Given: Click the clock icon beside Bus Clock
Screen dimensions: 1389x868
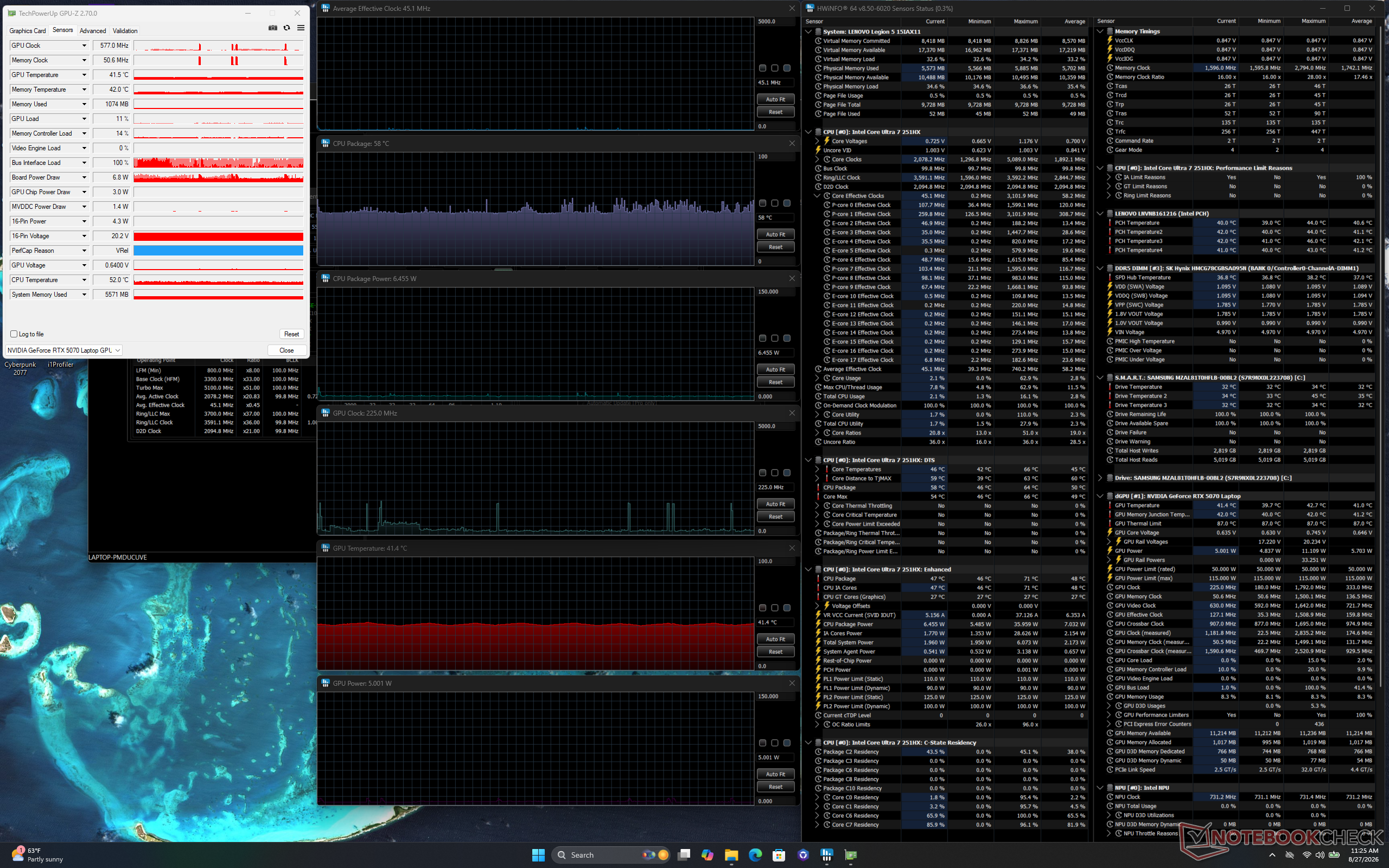Looking at the screenshot, I should 818,169.
